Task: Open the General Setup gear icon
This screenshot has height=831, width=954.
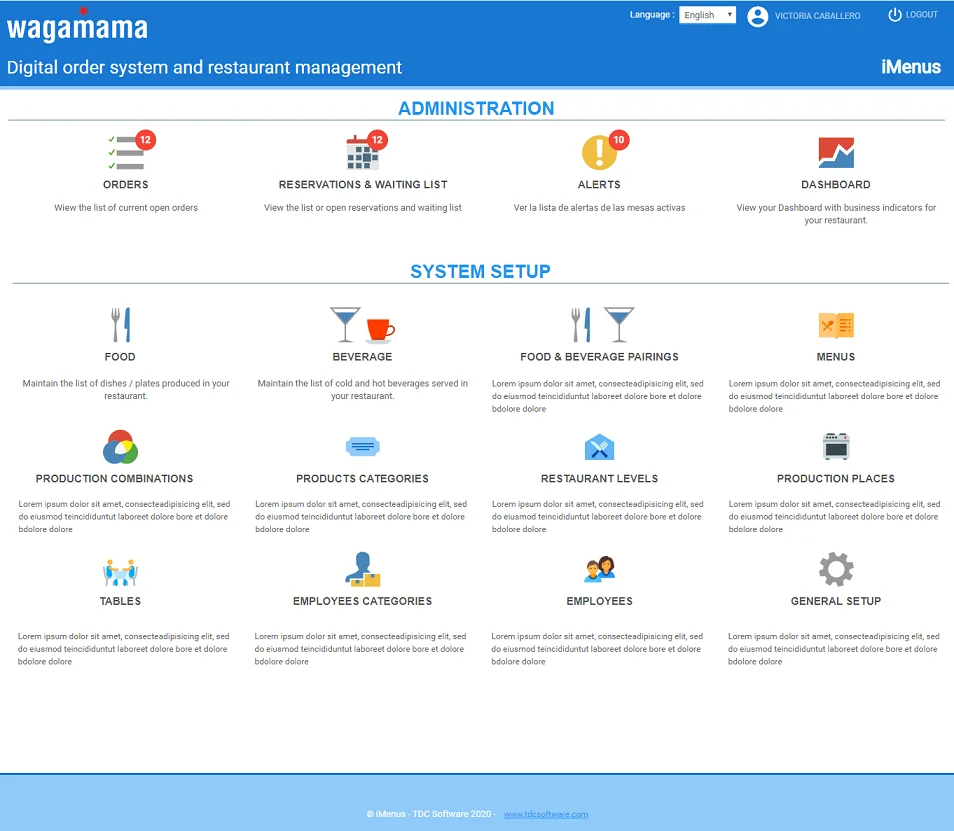Action: [x=835, y=569]
